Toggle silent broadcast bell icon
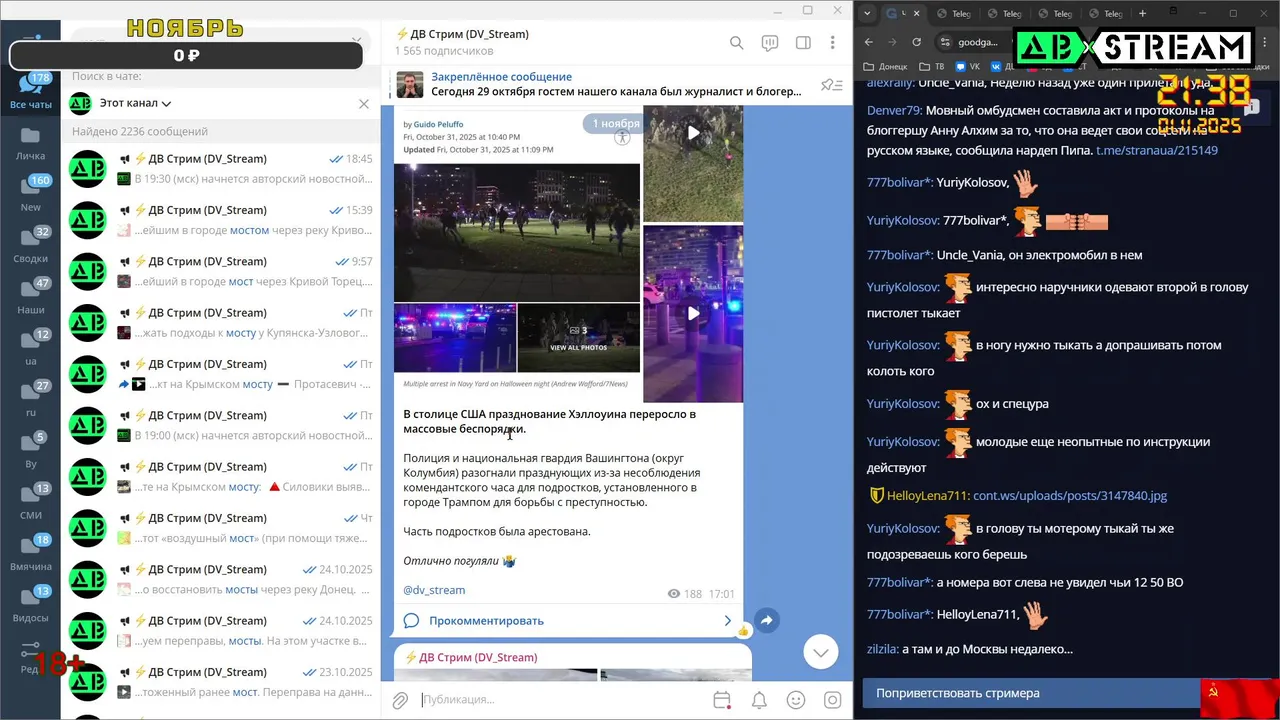 [759, 700]
